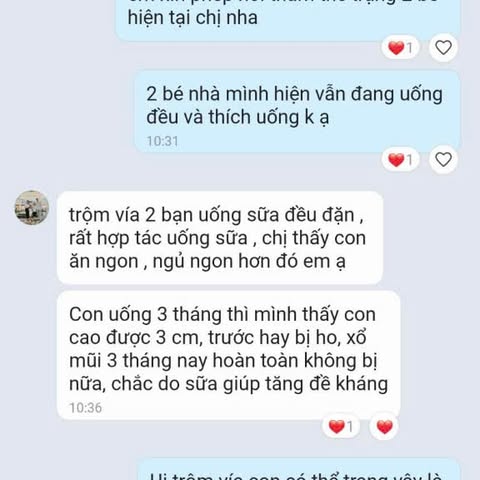Select message "Con uống 3 tháng thì mình"
This screenshot has height=480, width=480.
point(228,355)
